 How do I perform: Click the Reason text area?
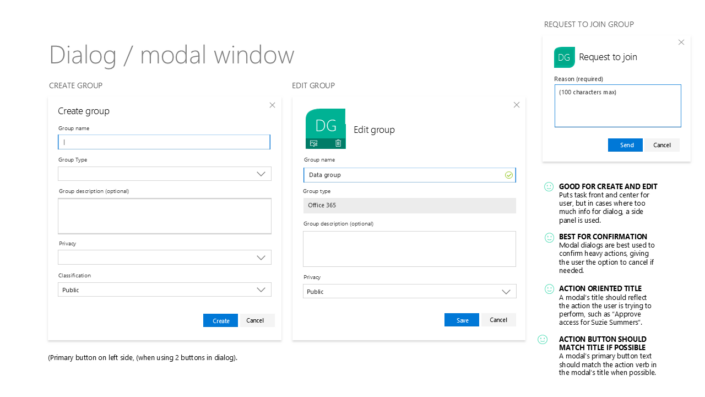pos(618,106)
